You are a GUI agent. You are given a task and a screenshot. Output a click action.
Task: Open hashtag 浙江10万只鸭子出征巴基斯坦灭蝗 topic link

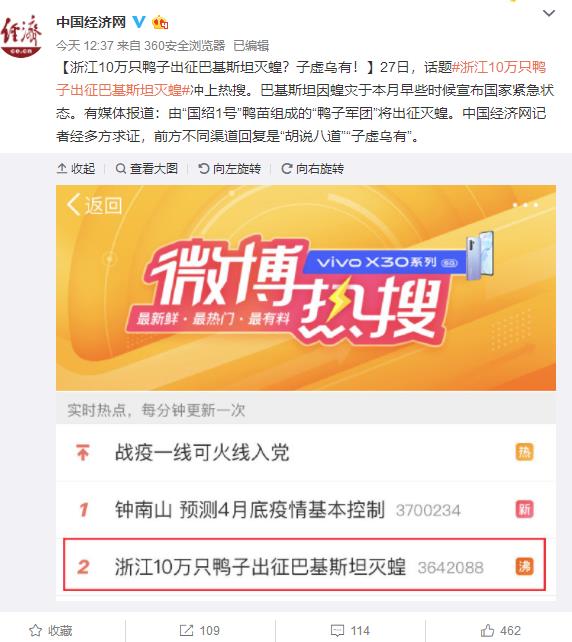pos(301,78)
